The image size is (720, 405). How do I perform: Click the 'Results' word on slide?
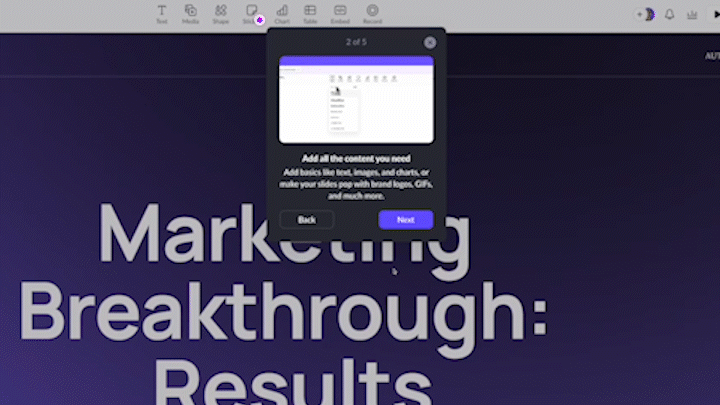[292, 383]
